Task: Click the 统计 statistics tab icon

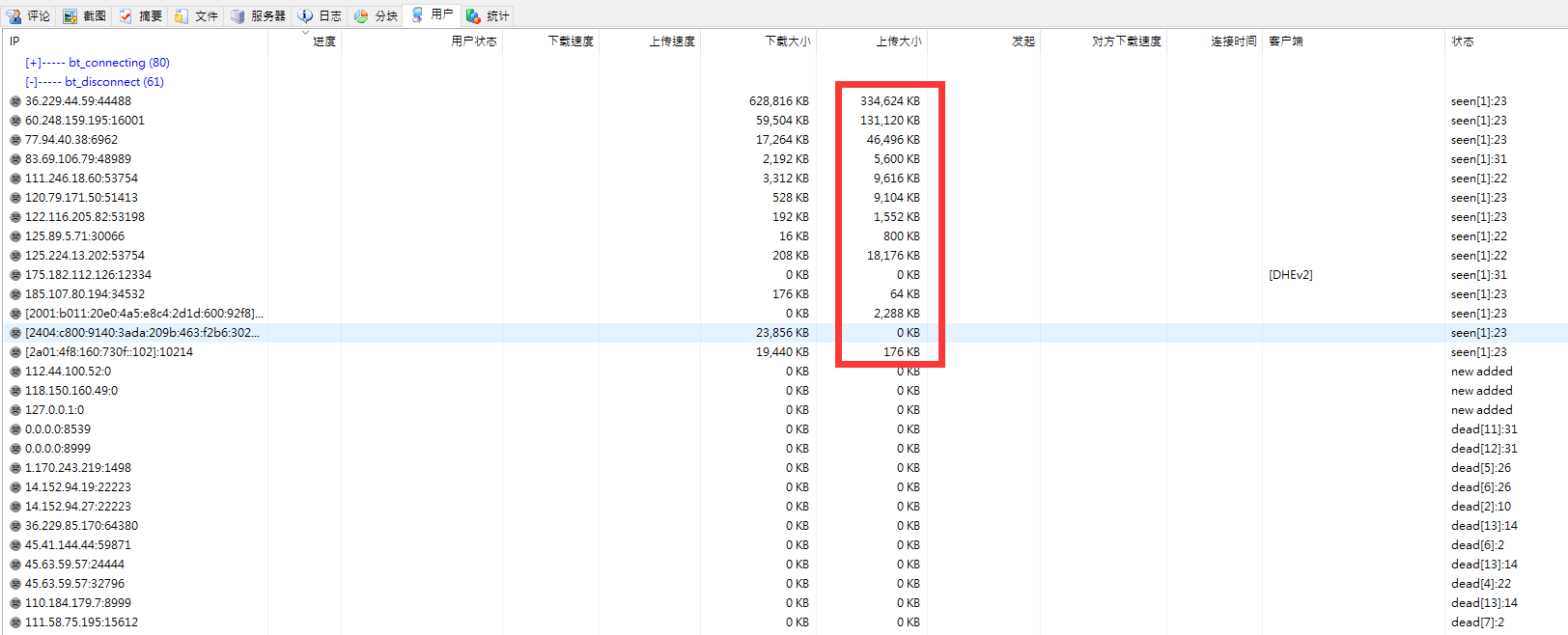Action: pos(473,15)
